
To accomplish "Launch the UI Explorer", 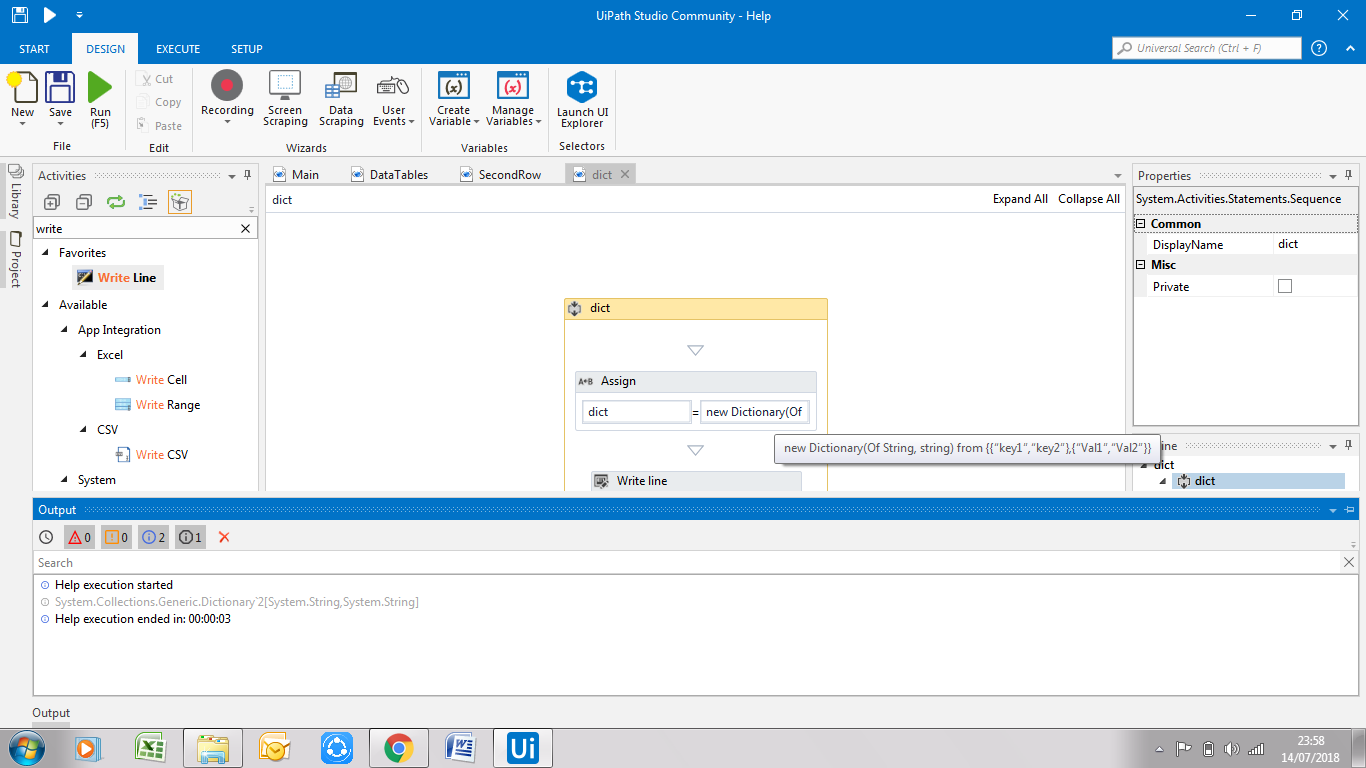I will point(582,100).
